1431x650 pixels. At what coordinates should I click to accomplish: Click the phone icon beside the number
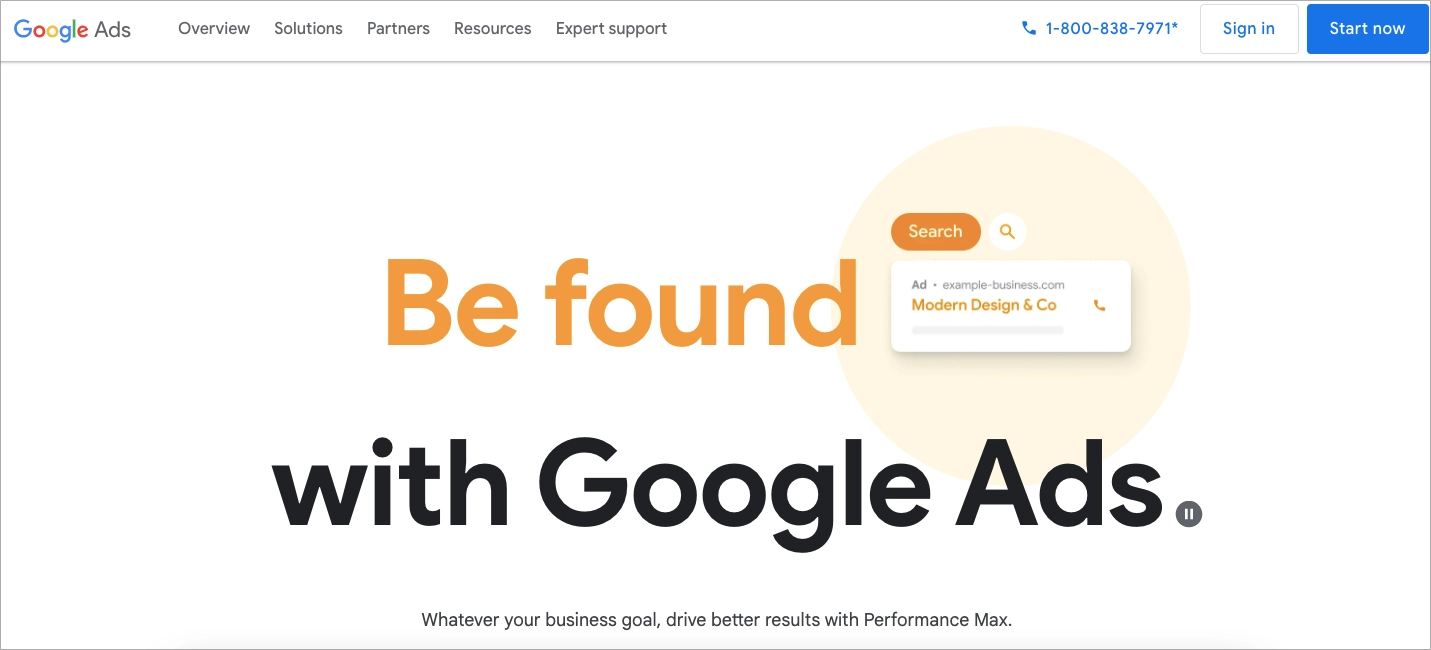point(1029,28)
